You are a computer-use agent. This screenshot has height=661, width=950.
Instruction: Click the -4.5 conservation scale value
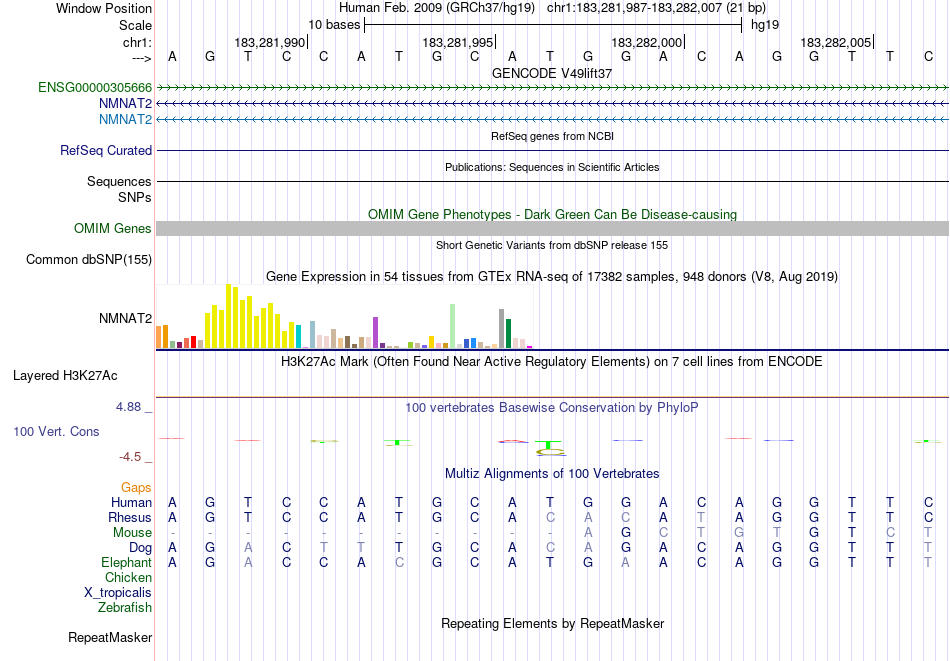[130, 457]
